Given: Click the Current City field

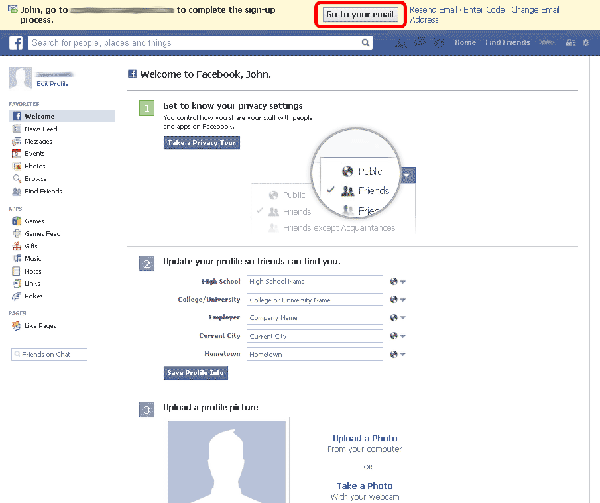Looking at the screenshot, I should click(x=315, y=336).
